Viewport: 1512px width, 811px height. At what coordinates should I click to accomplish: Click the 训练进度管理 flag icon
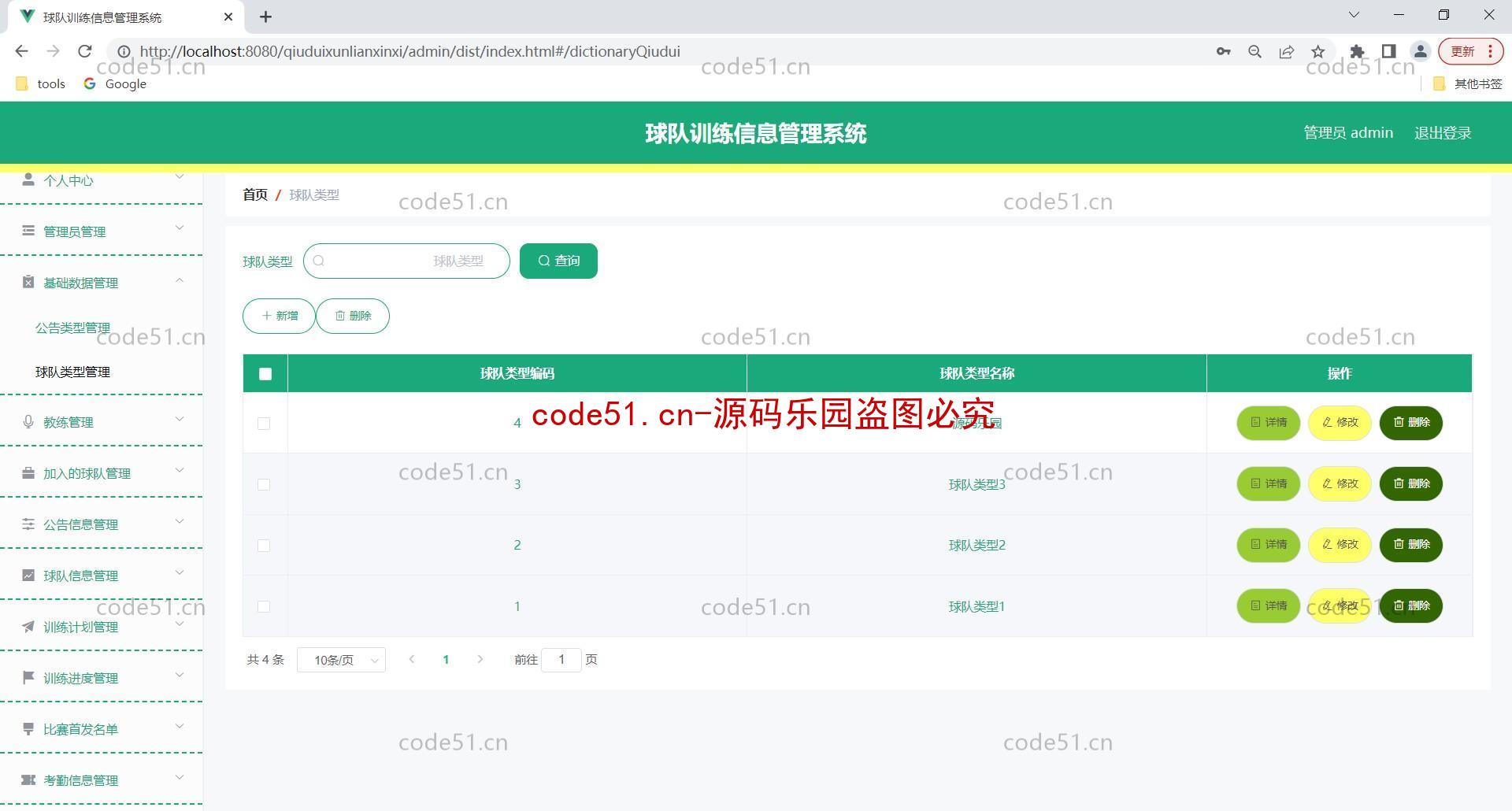28,677
